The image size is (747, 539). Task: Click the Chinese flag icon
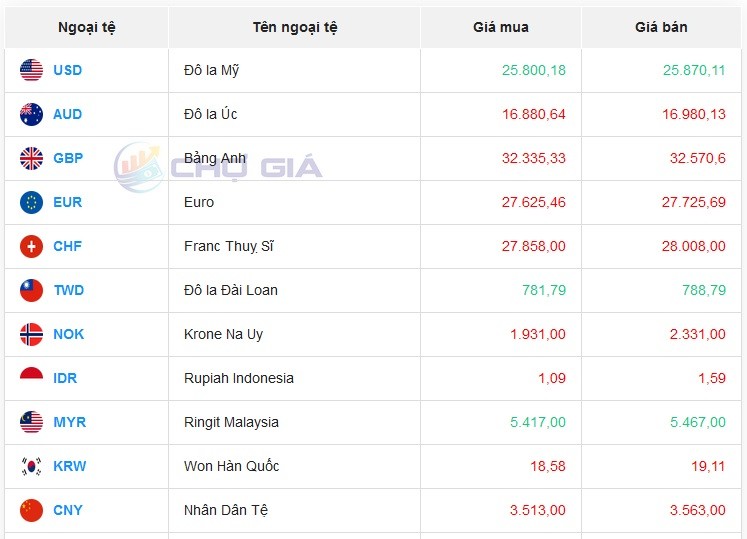tap(31, 510)
